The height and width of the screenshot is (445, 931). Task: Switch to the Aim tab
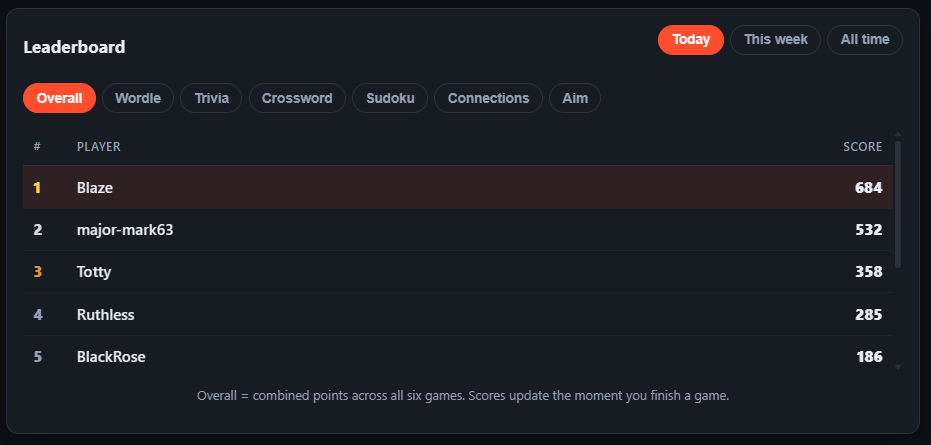pyautogui.click(x=575, y=98)
